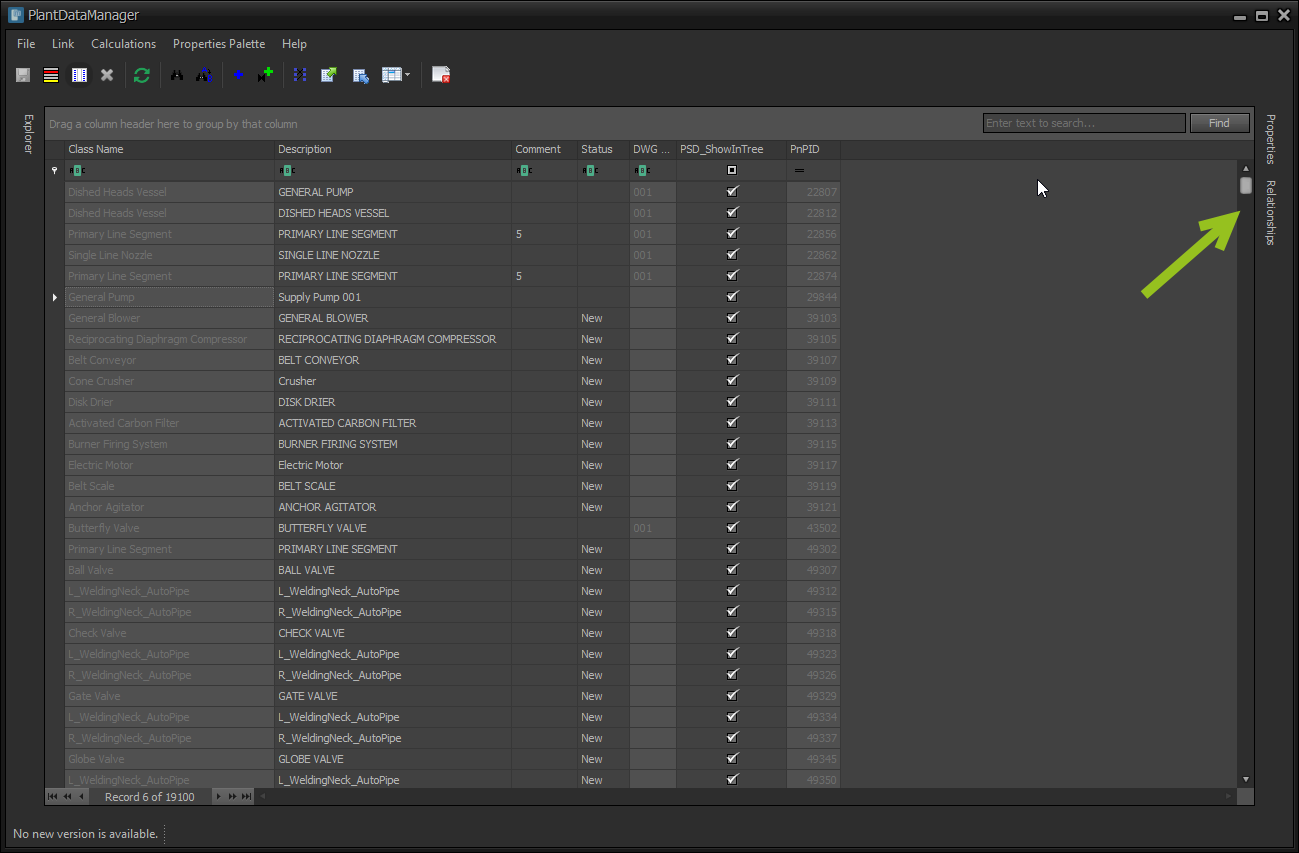
Task: Click the Description filter condition icon
Action: click(x=286, y=171)
